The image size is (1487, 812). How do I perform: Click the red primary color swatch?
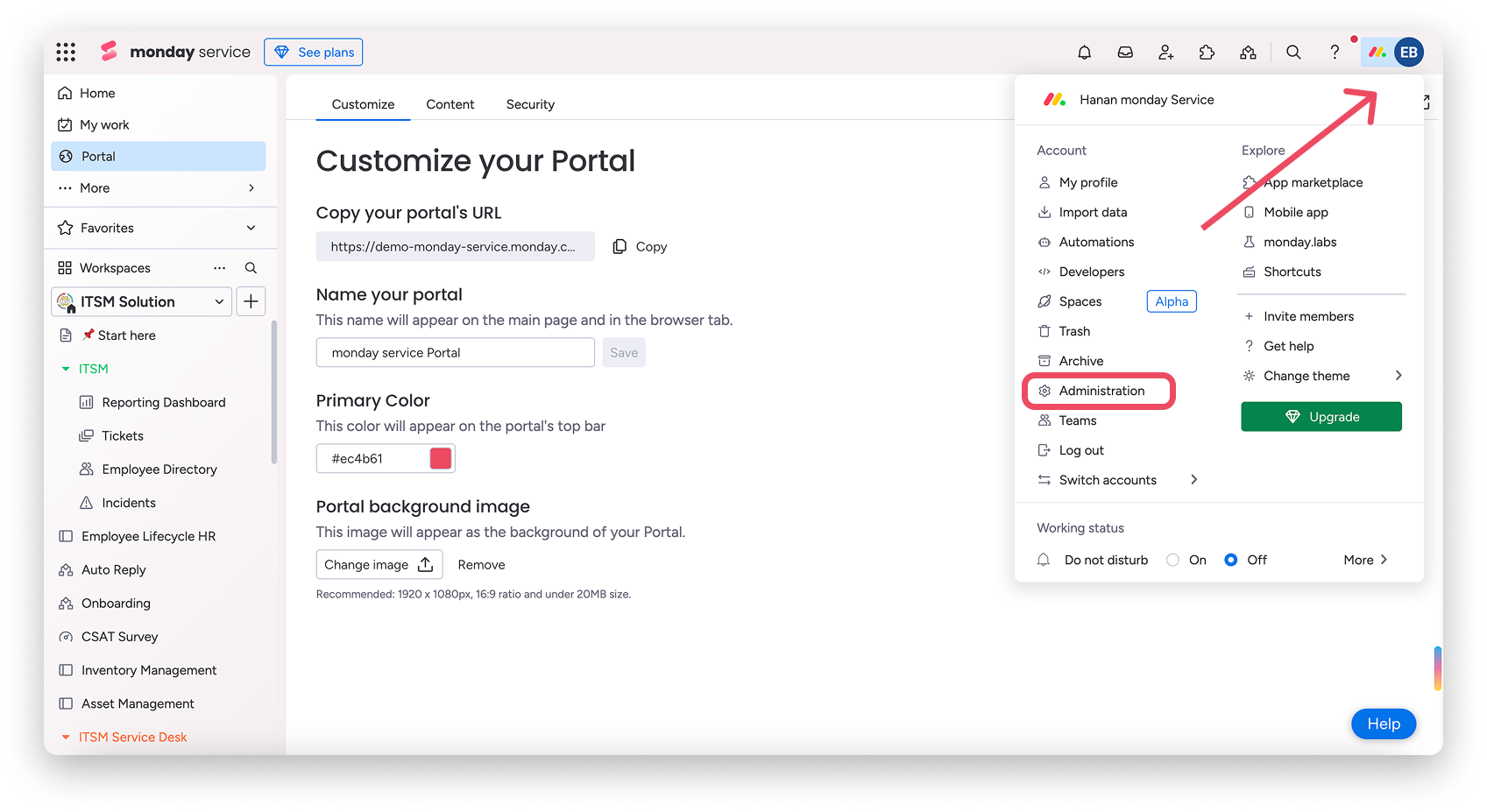(440, 457)
